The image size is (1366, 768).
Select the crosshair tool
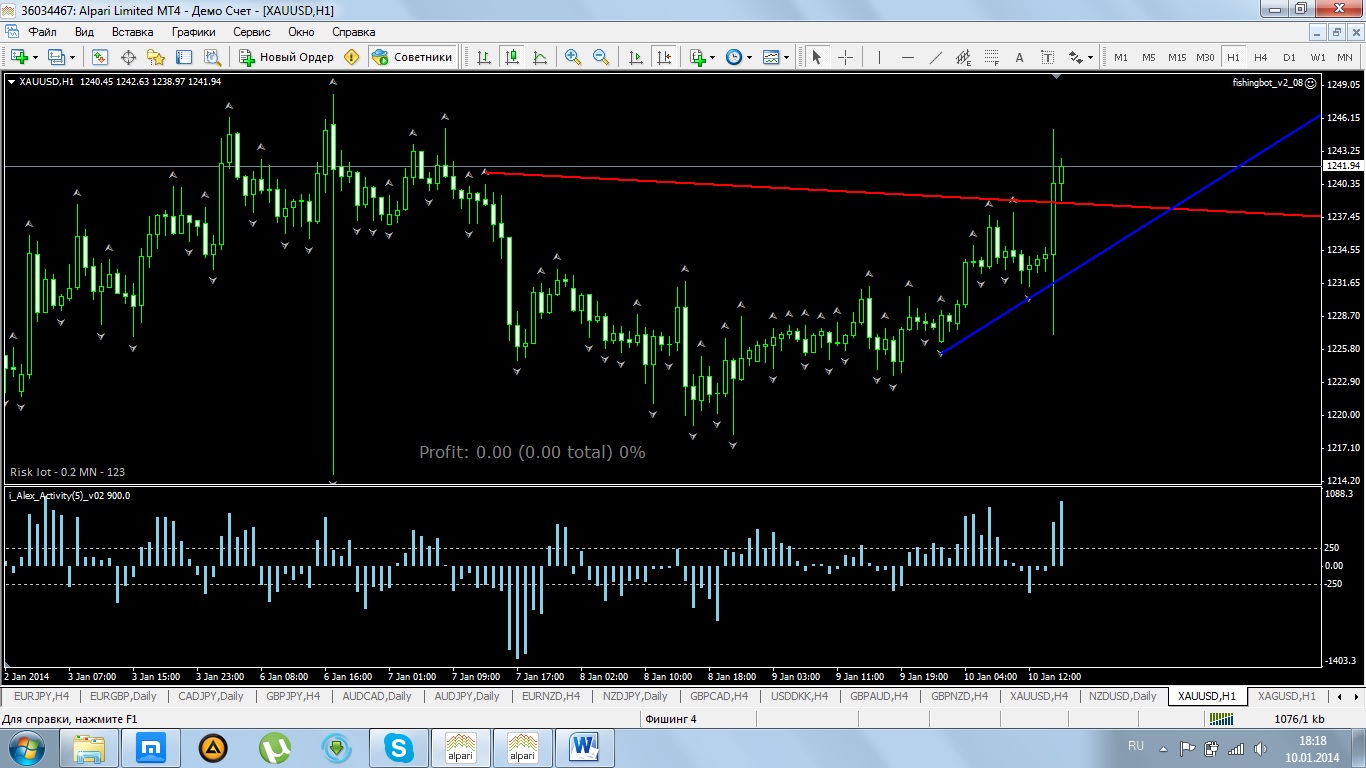click(x=845, y=57)
